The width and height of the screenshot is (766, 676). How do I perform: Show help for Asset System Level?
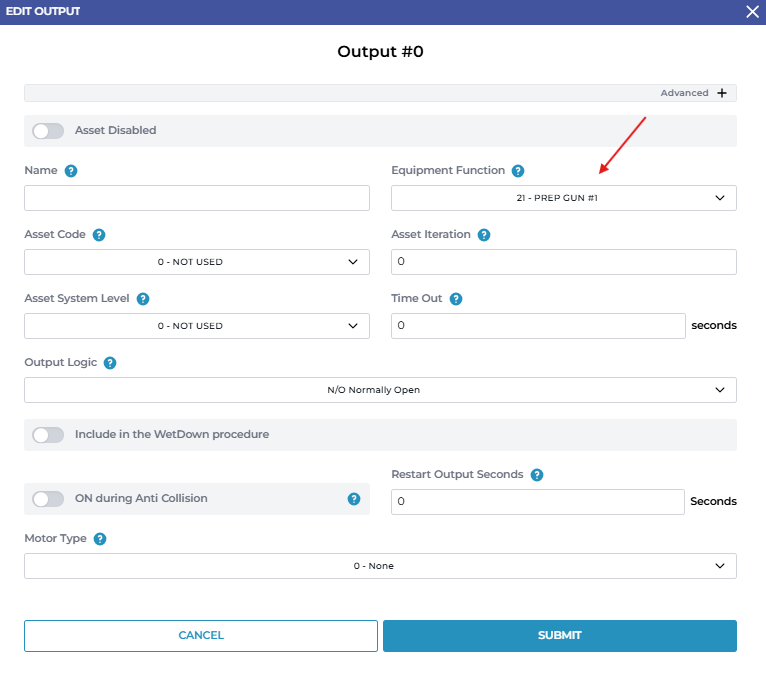coord(143,299)
